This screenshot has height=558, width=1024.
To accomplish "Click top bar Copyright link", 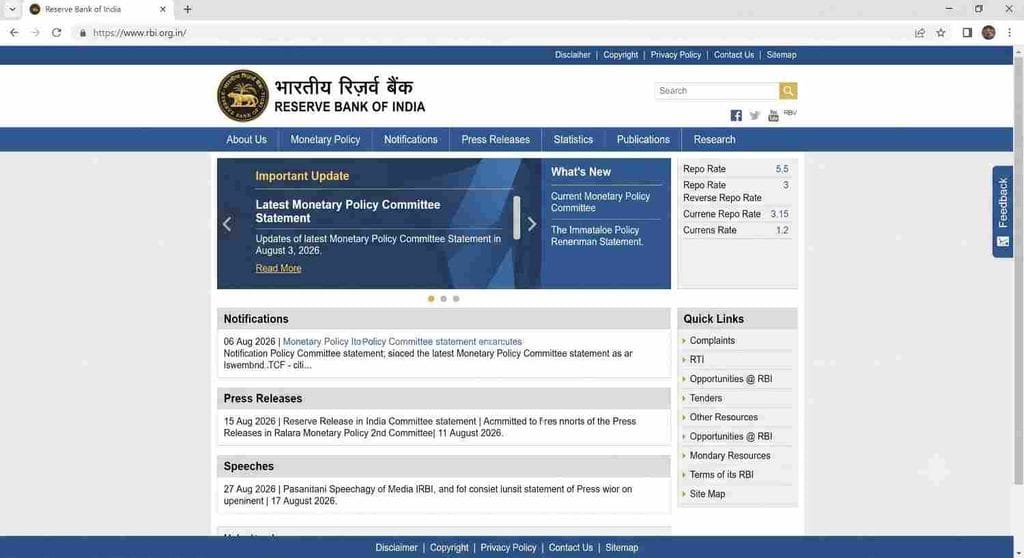I will click(620, 55).
